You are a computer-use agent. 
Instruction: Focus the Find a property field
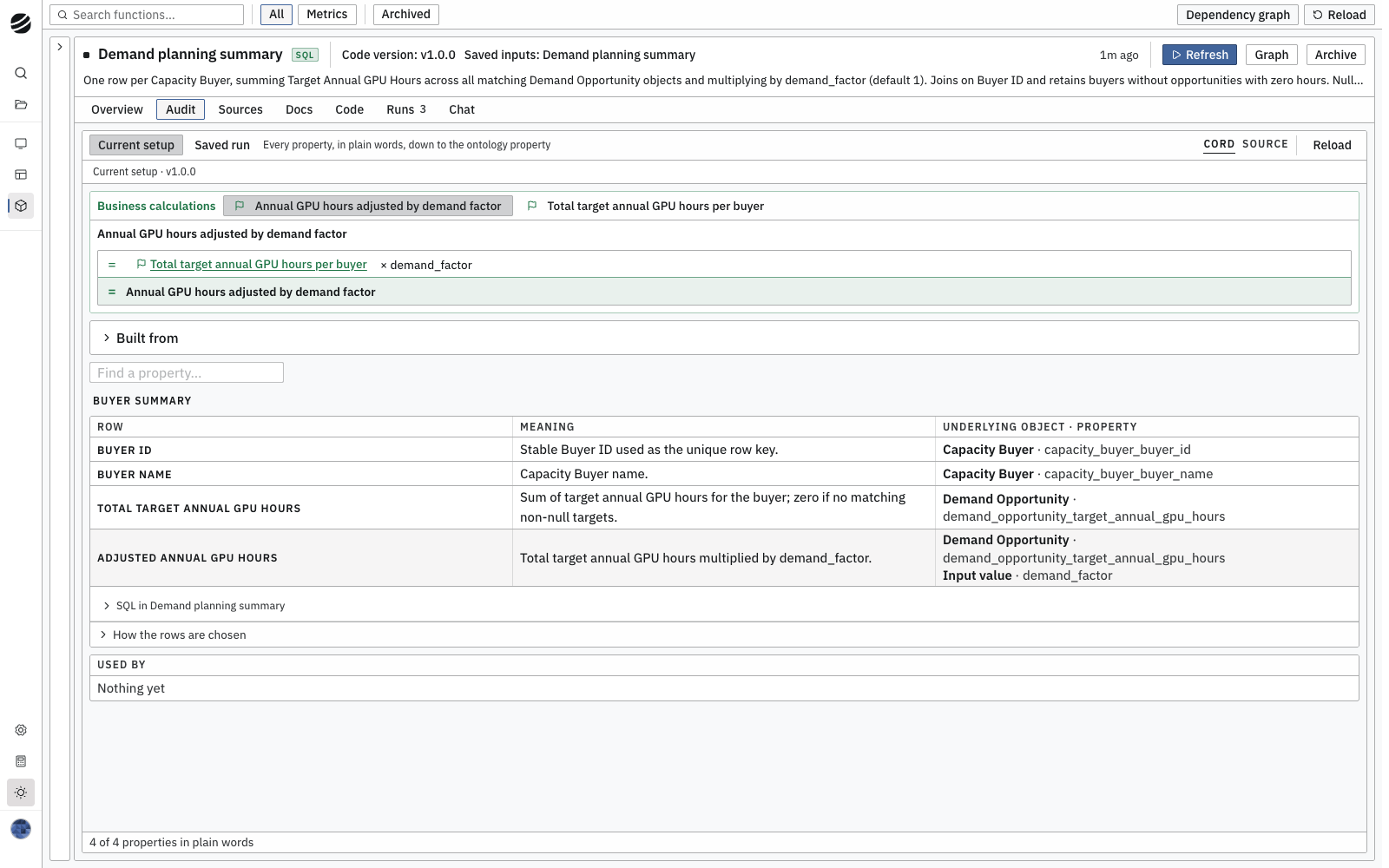(187, 372)
